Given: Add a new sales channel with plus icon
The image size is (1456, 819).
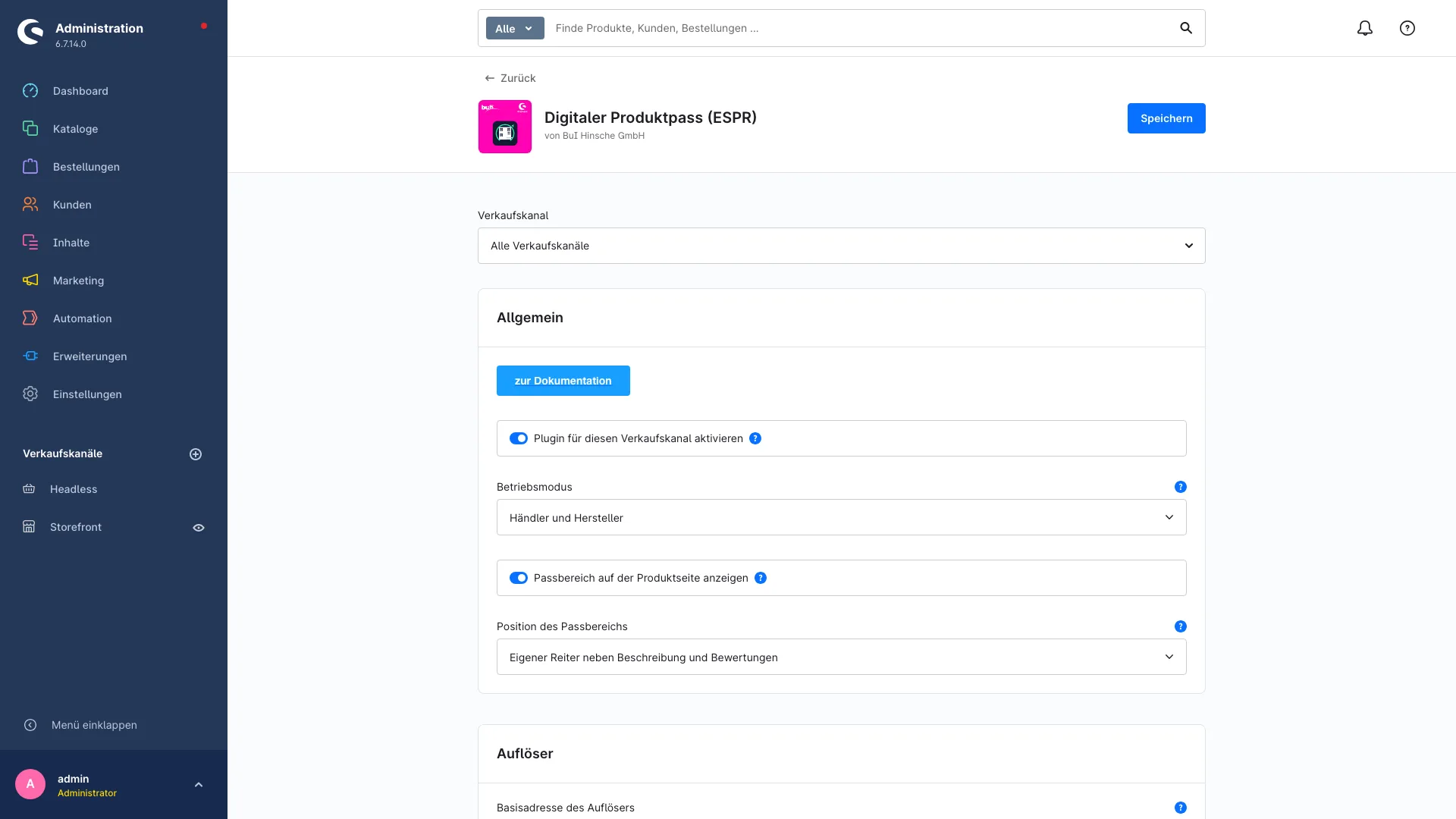Looking at the screenshot, I should pos(196,454).
